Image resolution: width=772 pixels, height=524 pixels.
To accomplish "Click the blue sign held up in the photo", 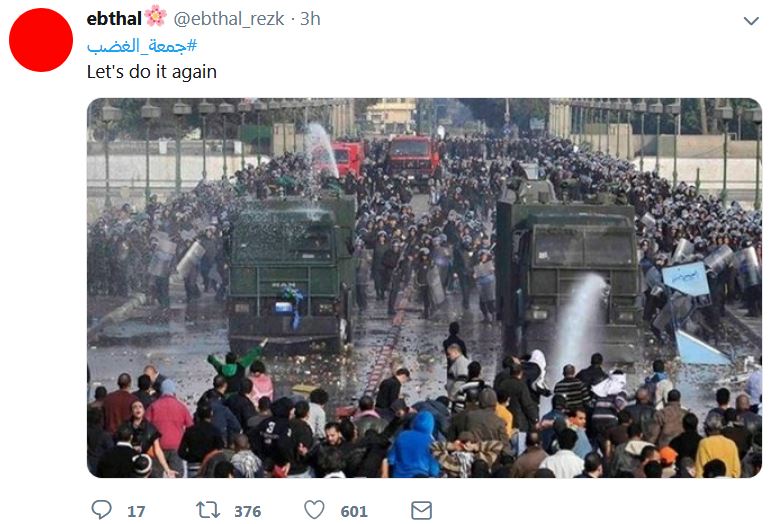I will [686, 278].
